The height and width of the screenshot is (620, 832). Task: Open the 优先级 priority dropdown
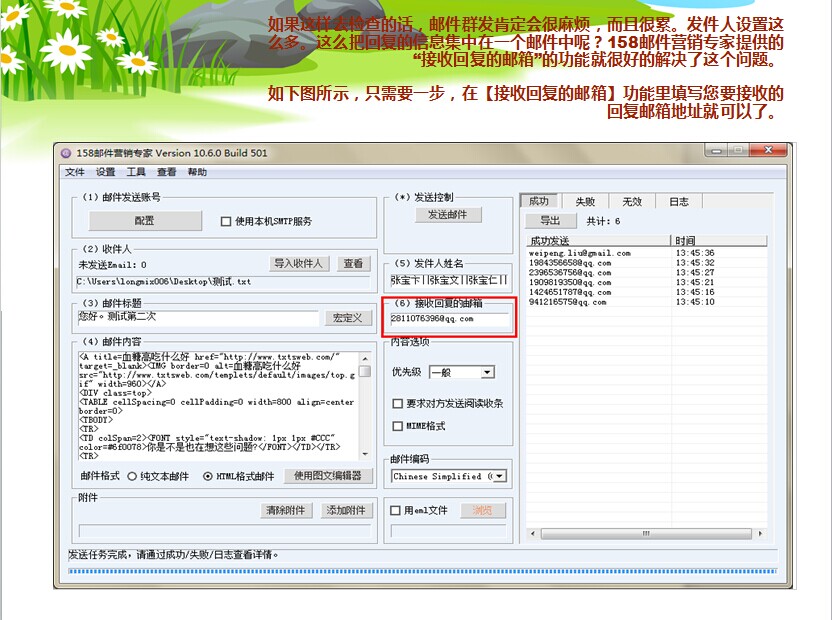point(487,373)
